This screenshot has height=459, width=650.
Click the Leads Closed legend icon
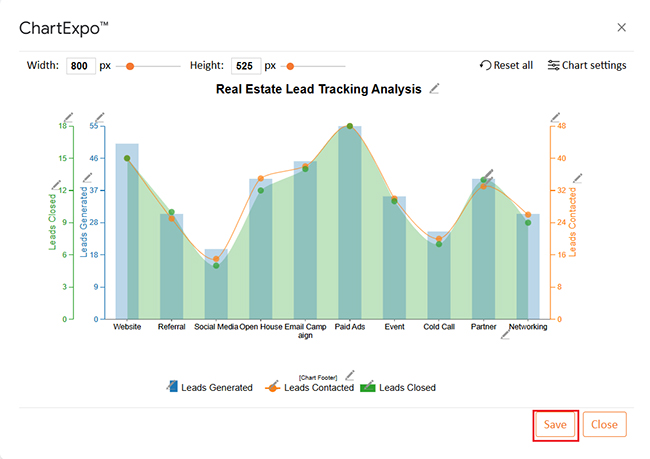tap(366, 387)
